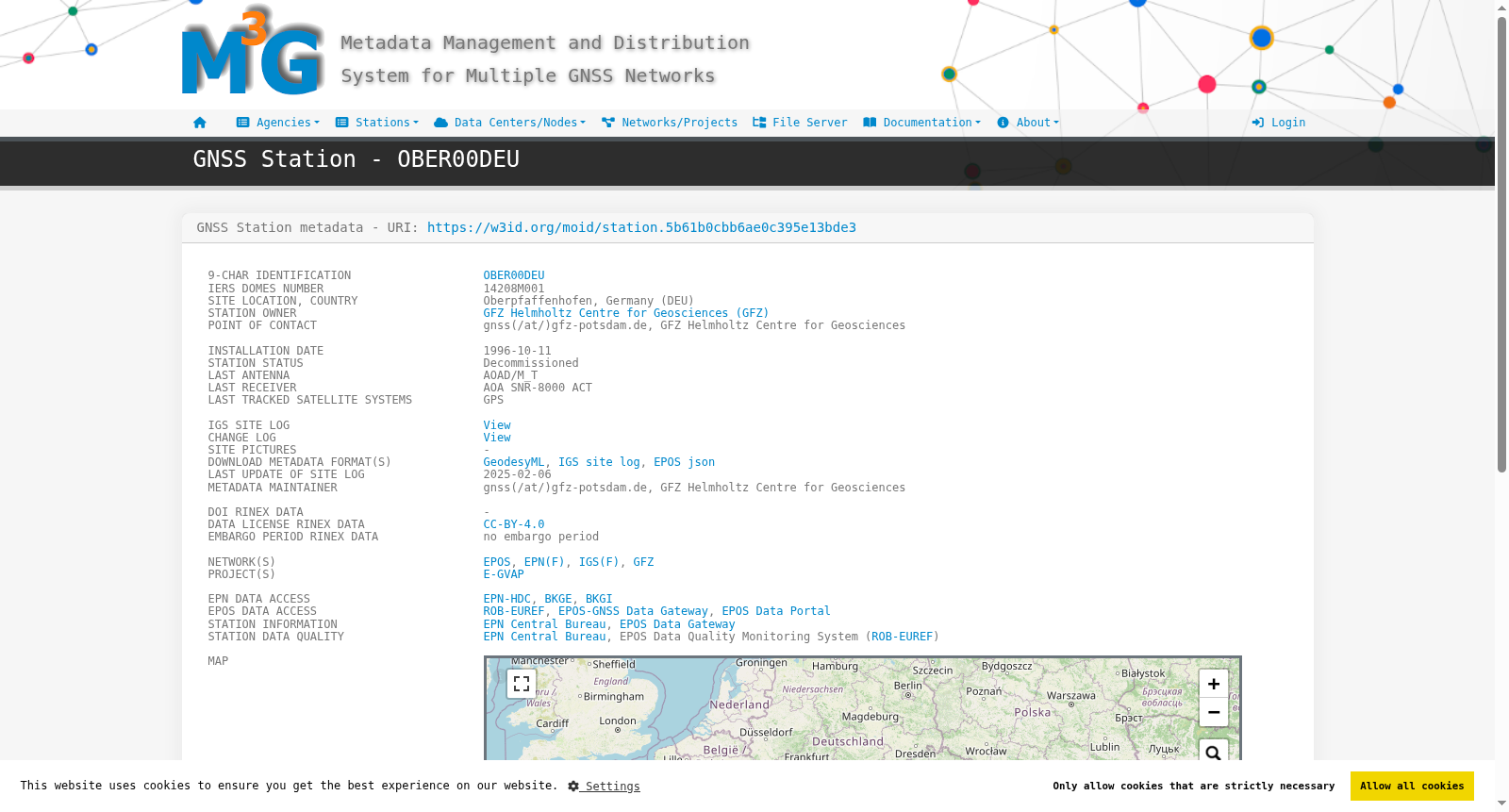This screenshot has width=1509, height=812.
Task: Open EPOS Data Gateway station information link
Action: 677,624
